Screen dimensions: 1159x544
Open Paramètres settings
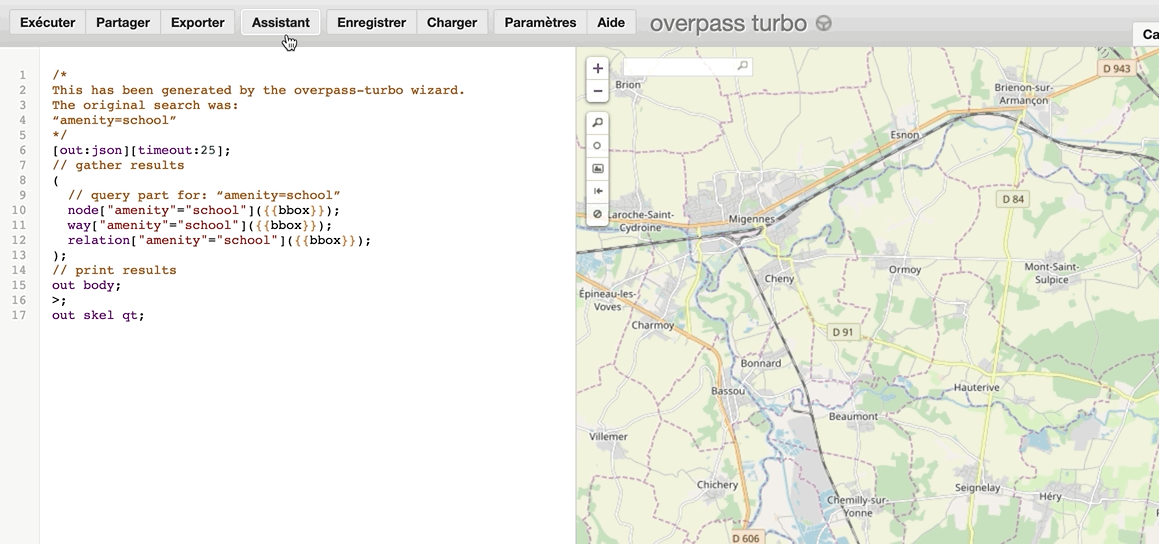point(540,22)
